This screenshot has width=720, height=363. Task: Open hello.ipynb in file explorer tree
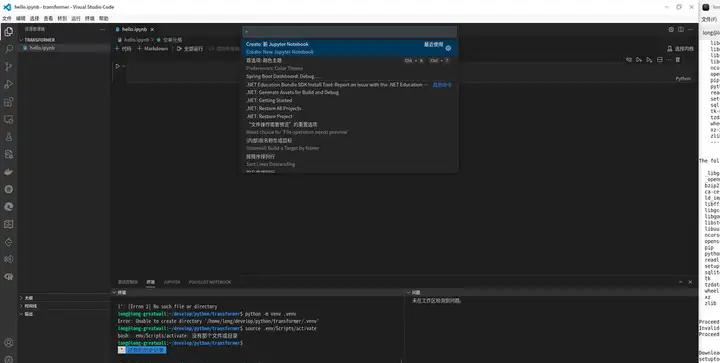(x=64, y=48)
